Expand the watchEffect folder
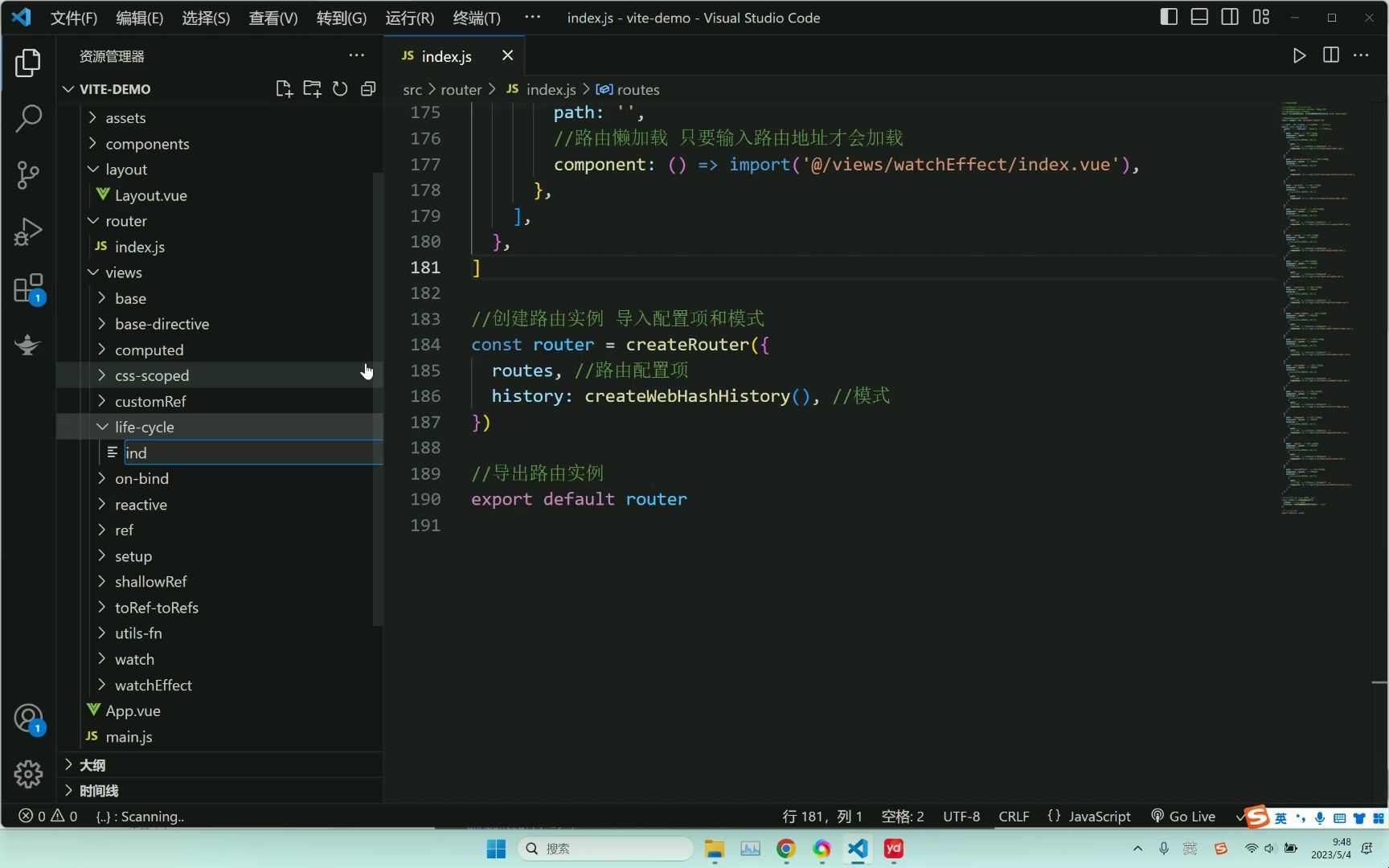This screenshot has height=868, width=1389. [x=219, y=686]
